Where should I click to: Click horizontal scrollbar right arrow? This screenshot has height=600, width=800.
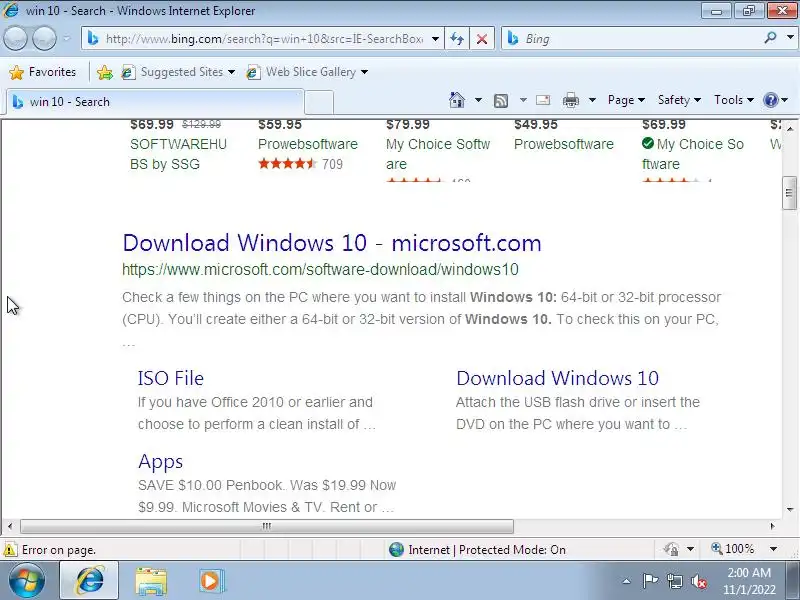click(x=772, y=526)
